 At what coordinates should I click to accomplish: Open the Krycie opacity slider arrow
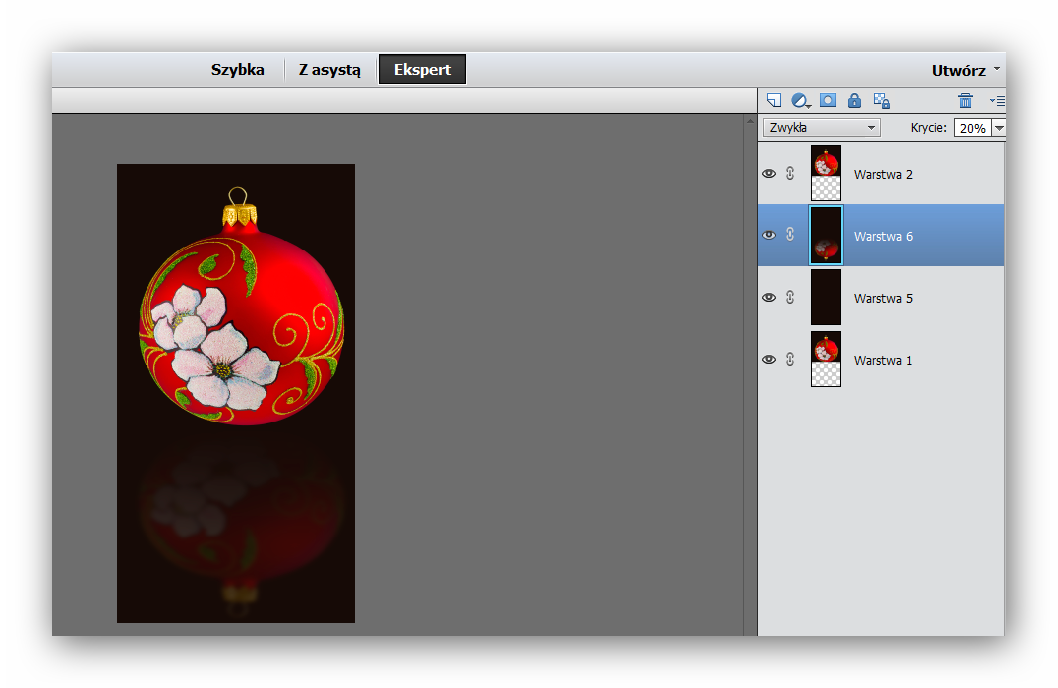pos(999,127)
